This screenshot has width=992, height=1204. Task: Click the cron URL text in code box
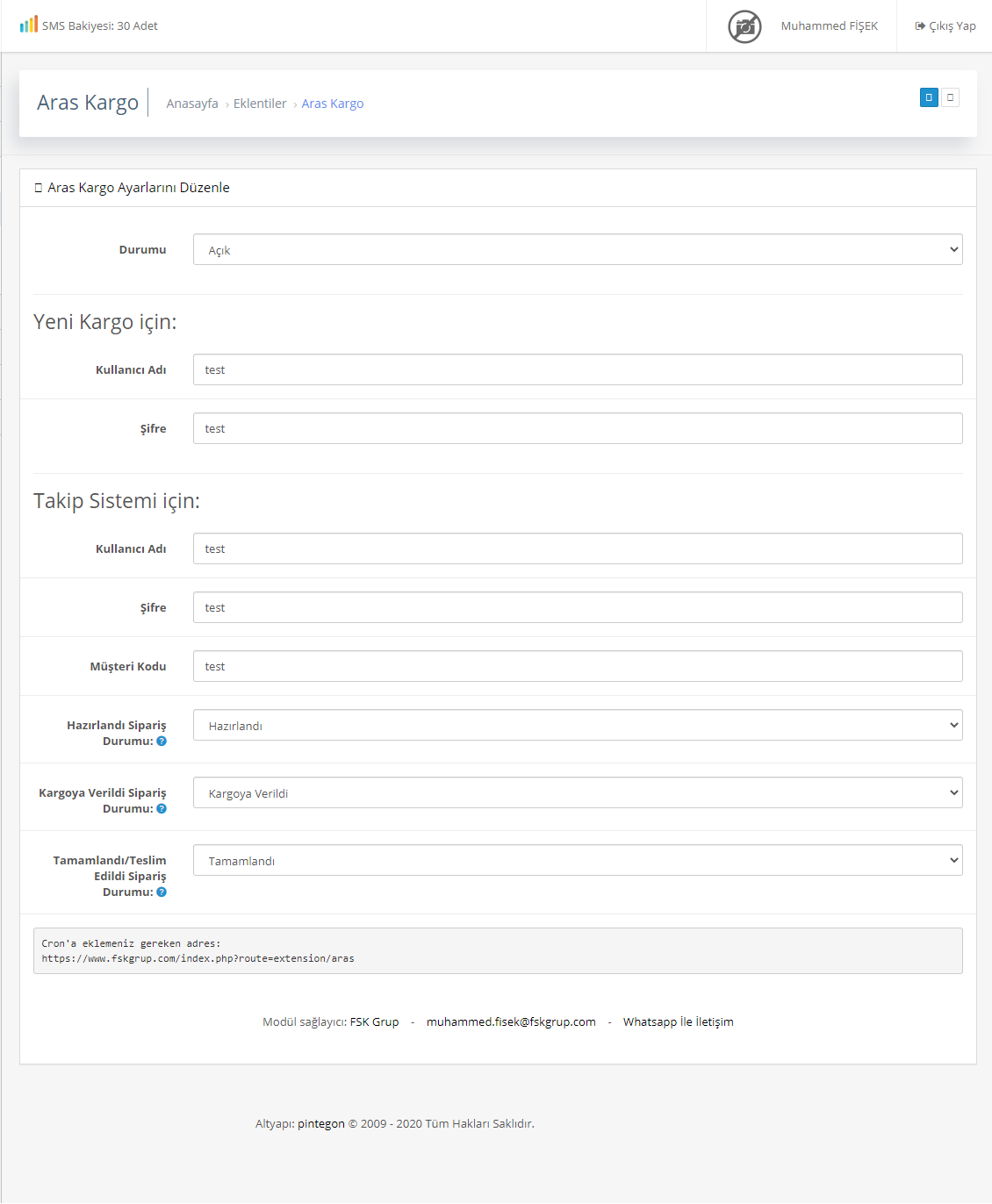pyautogui.click(x=198, y=958)
